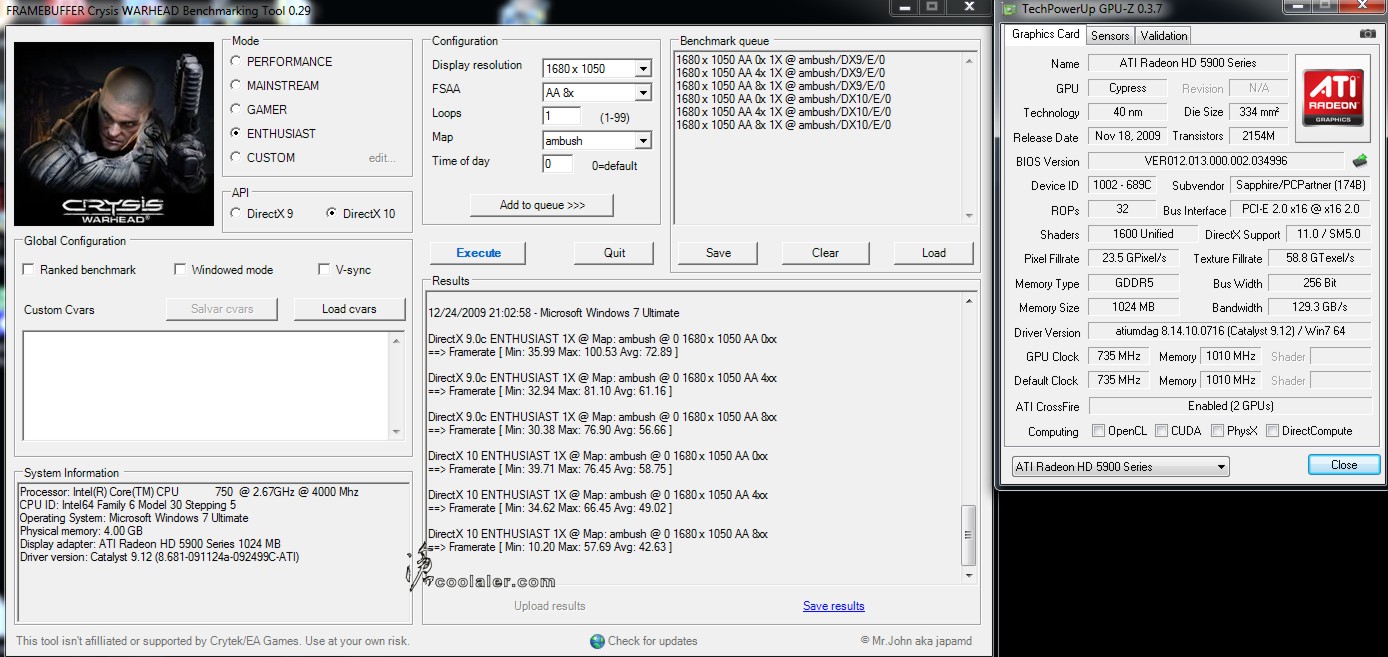Click the Shaders 1600 Unified value
The height and width of the screenshot is (657, 1388).
[1142, 234]
